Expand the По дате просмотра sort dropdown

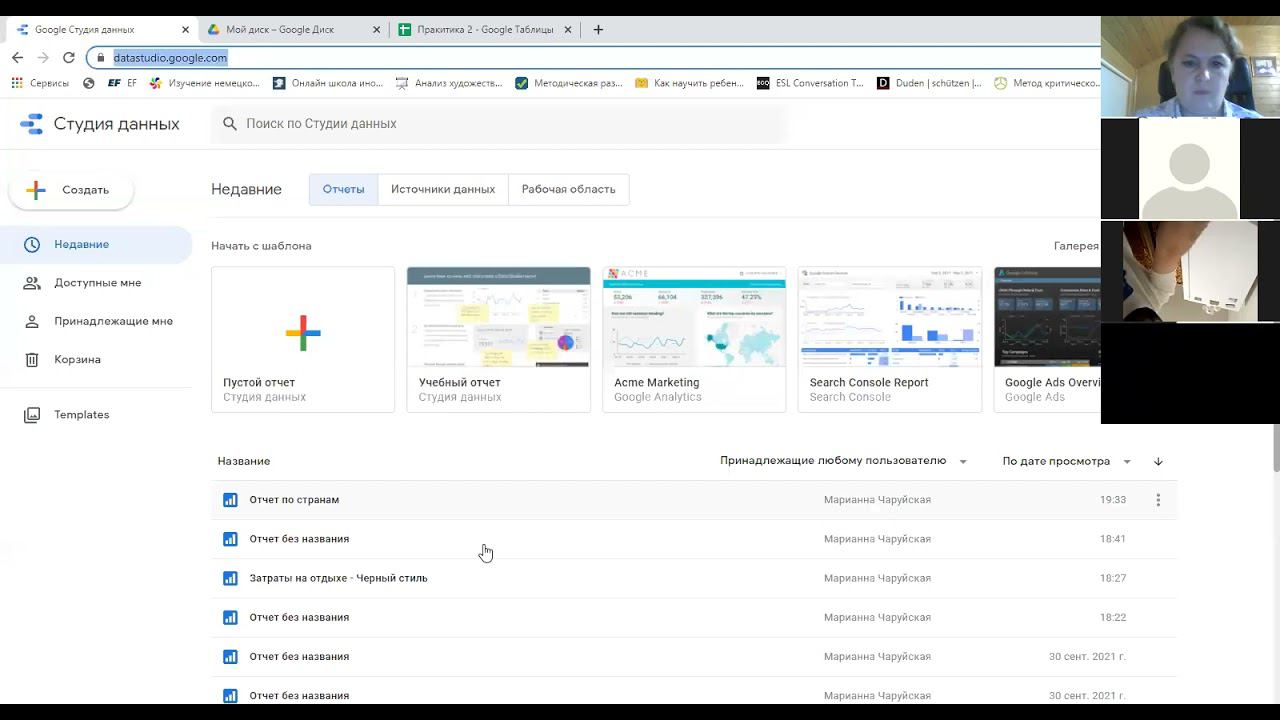click(x=1067, y=461)
